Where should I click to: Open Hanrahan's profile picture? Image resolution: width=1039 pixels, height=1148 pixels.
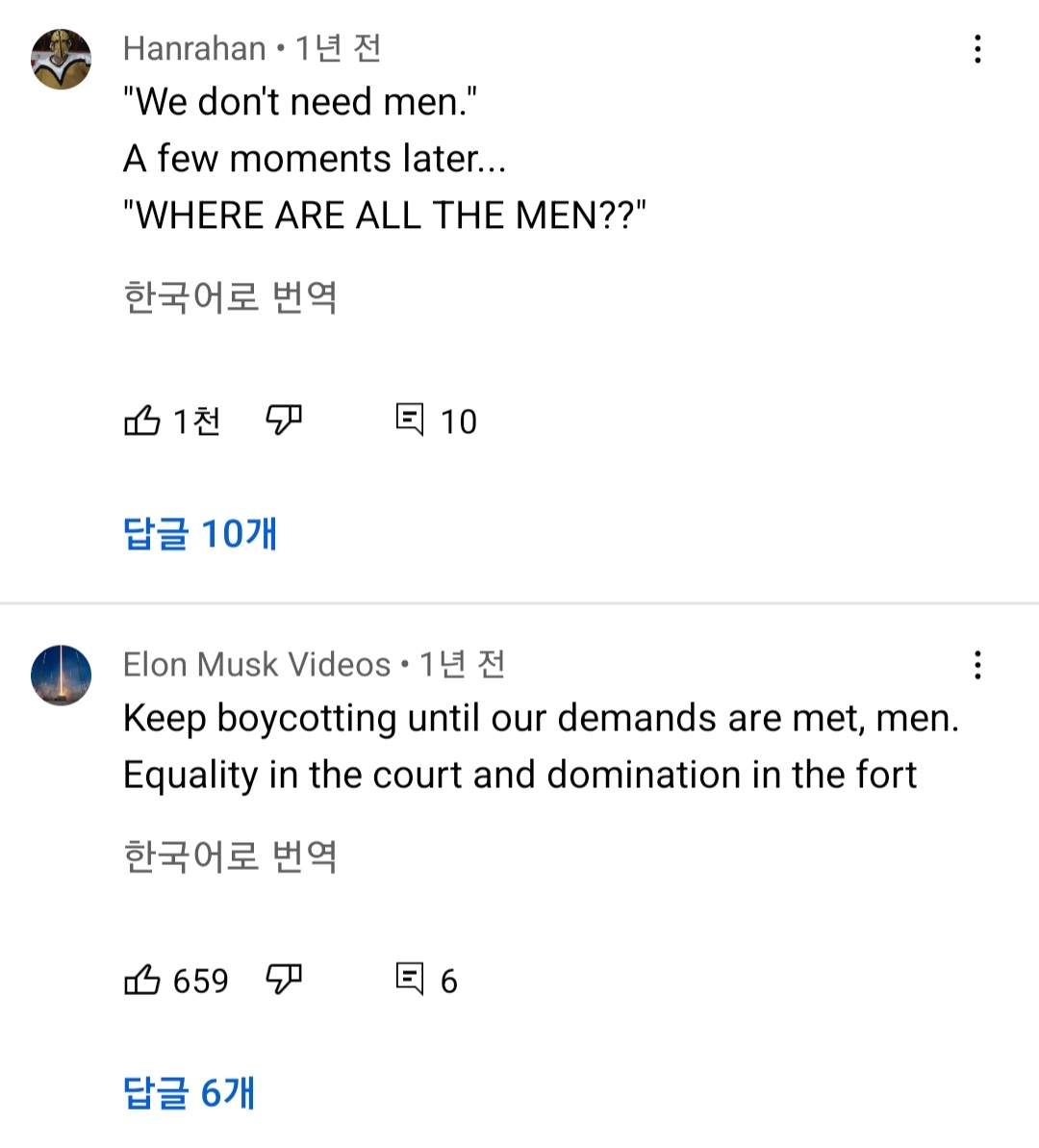[62, 60]
